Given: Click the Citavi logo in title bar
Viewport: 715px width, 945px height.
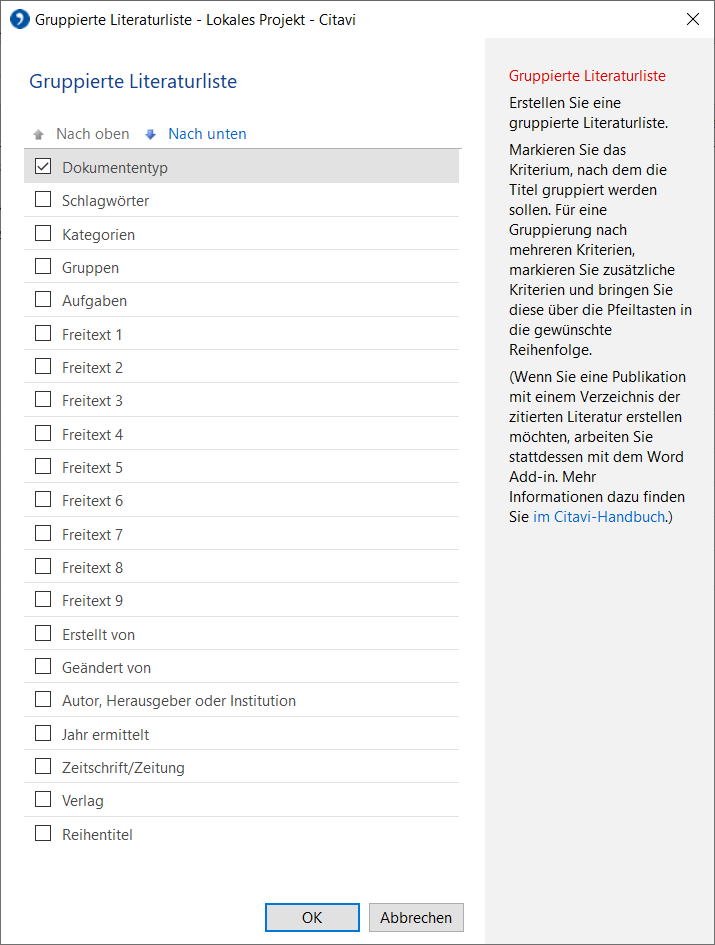Looking at the screenshot, I should click(x=19, y=19).
